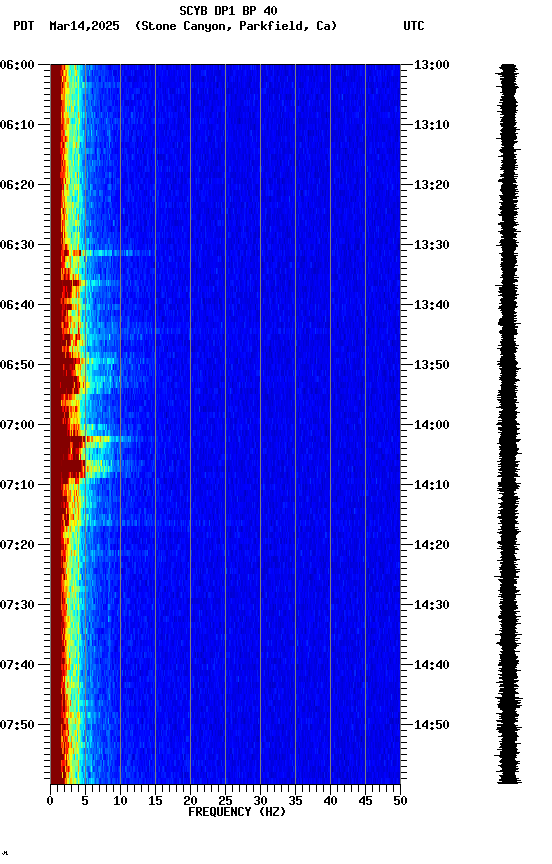Click the '5' frequency axis tick label

(x=85, y=801)
